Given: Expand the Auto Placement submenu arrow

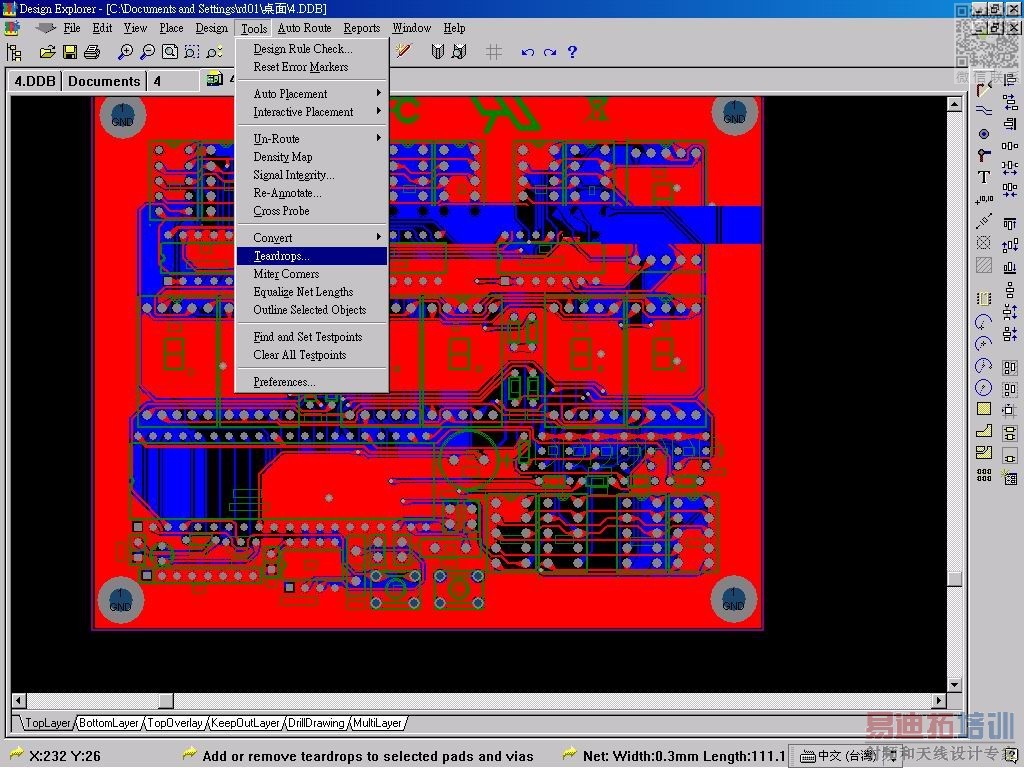Looking at the screenshot, I should (x=378, y=93).
